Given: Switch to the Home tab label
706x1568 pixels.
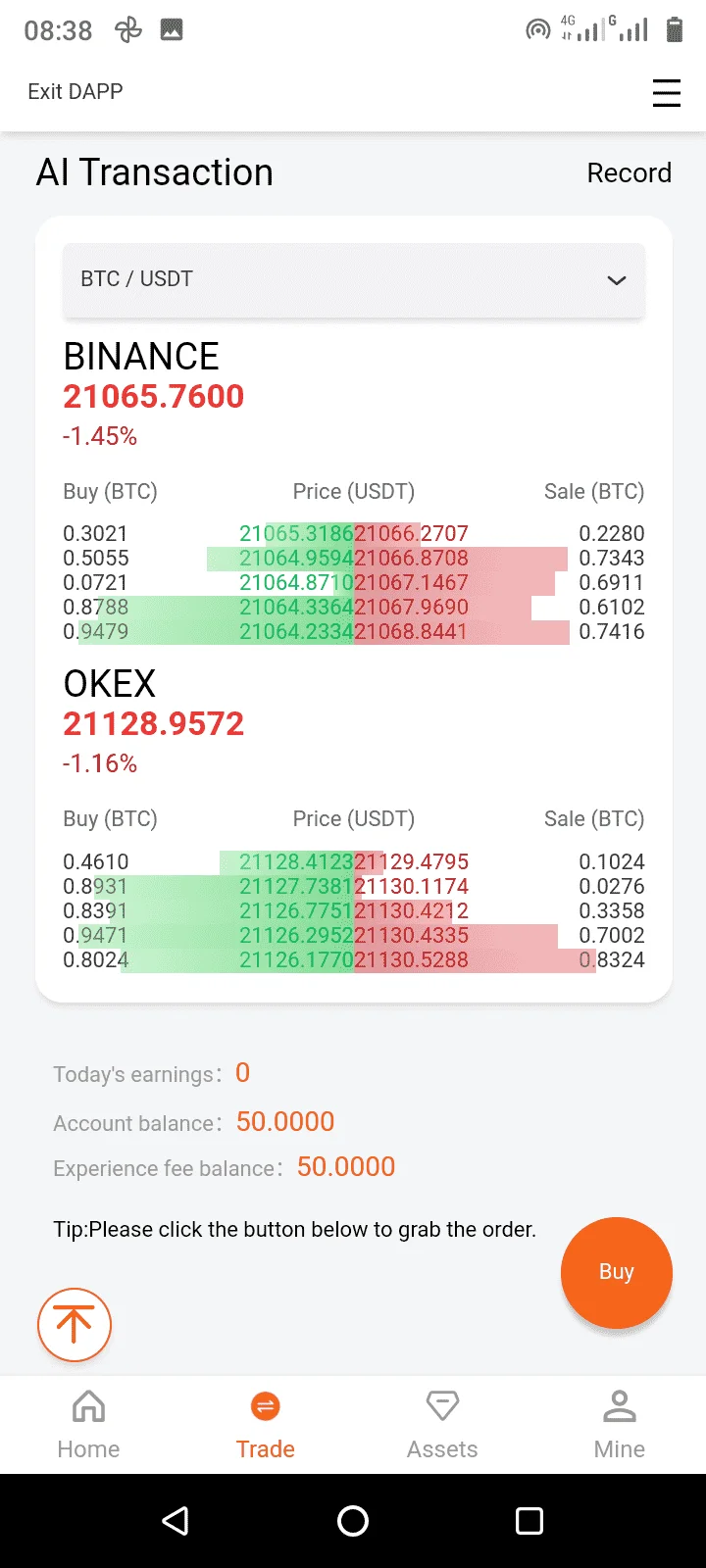Looking at the screenshot, I should click(x=88, y=1449).
